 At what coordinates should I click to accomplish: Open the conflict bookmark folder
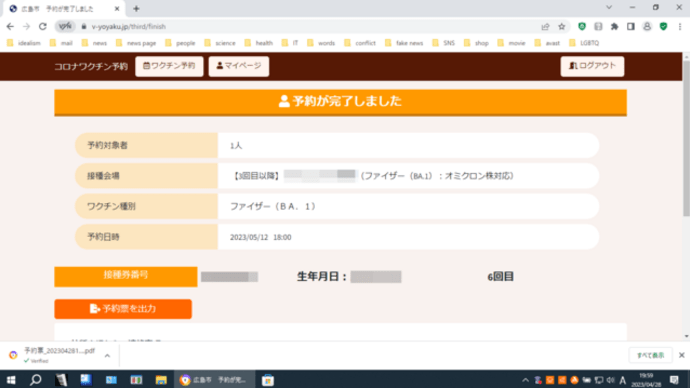(x=360, y=43)
